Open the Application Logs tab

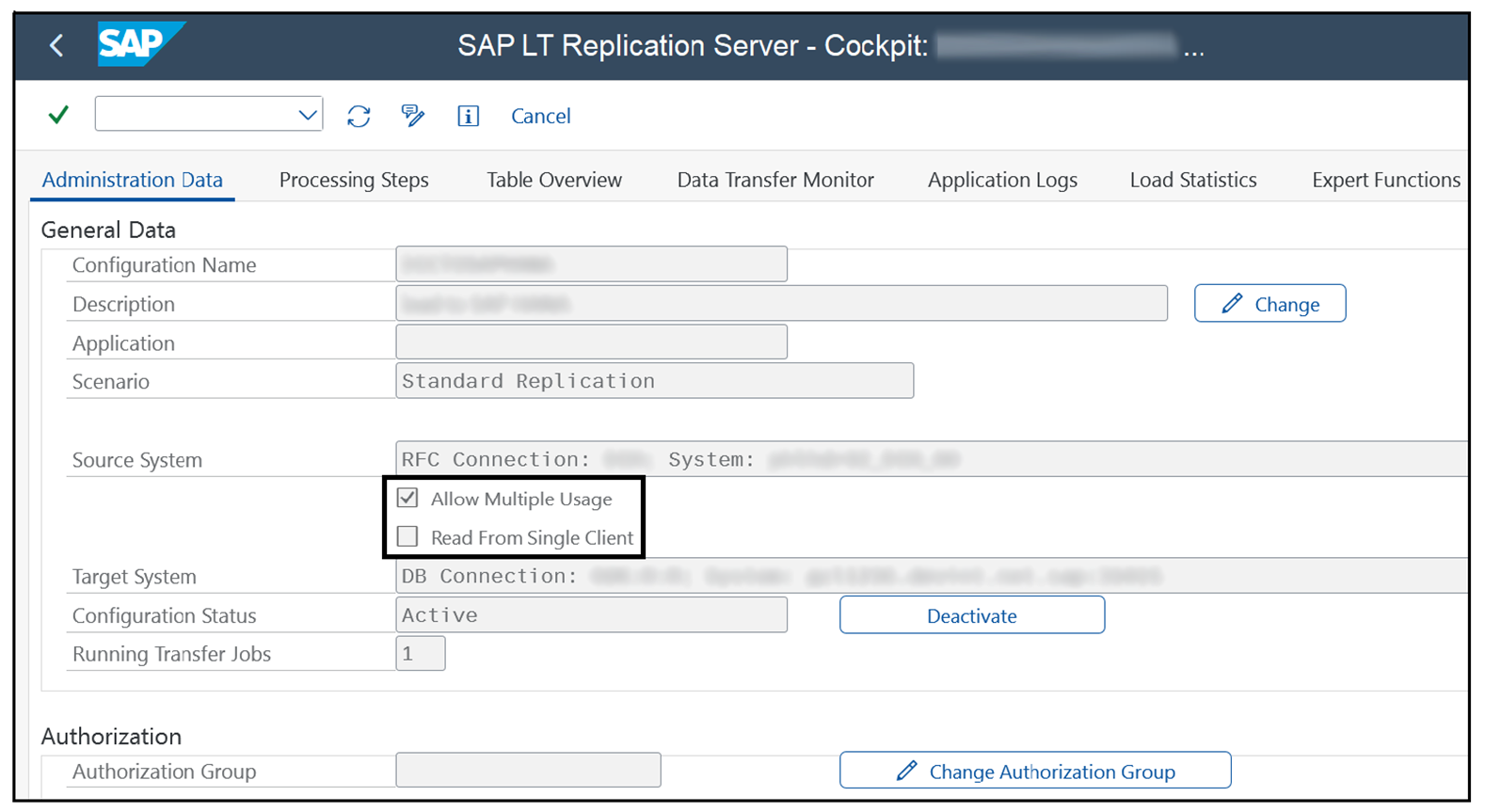(x=1002, y=180)
